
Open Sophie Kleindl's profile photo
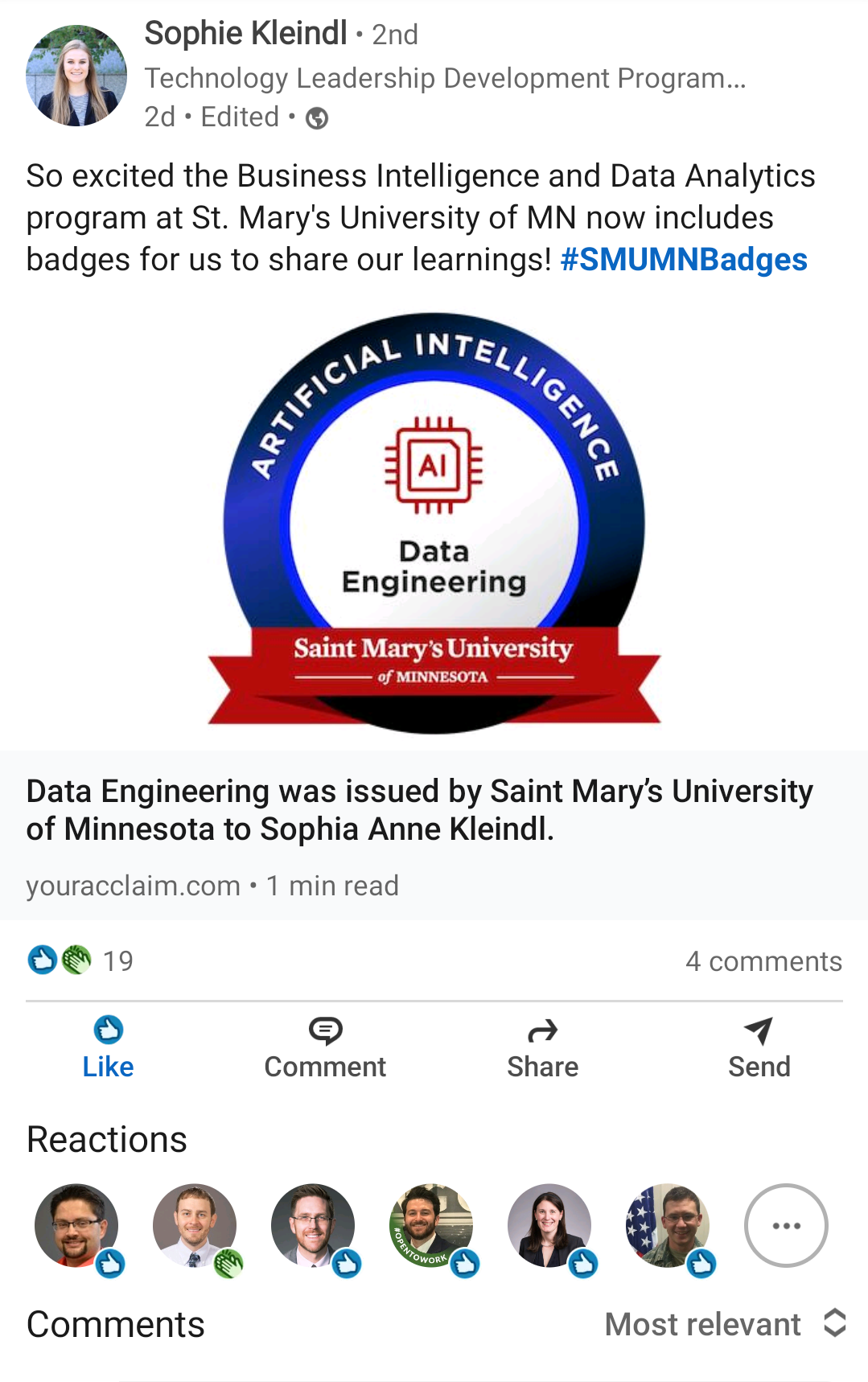76,76
